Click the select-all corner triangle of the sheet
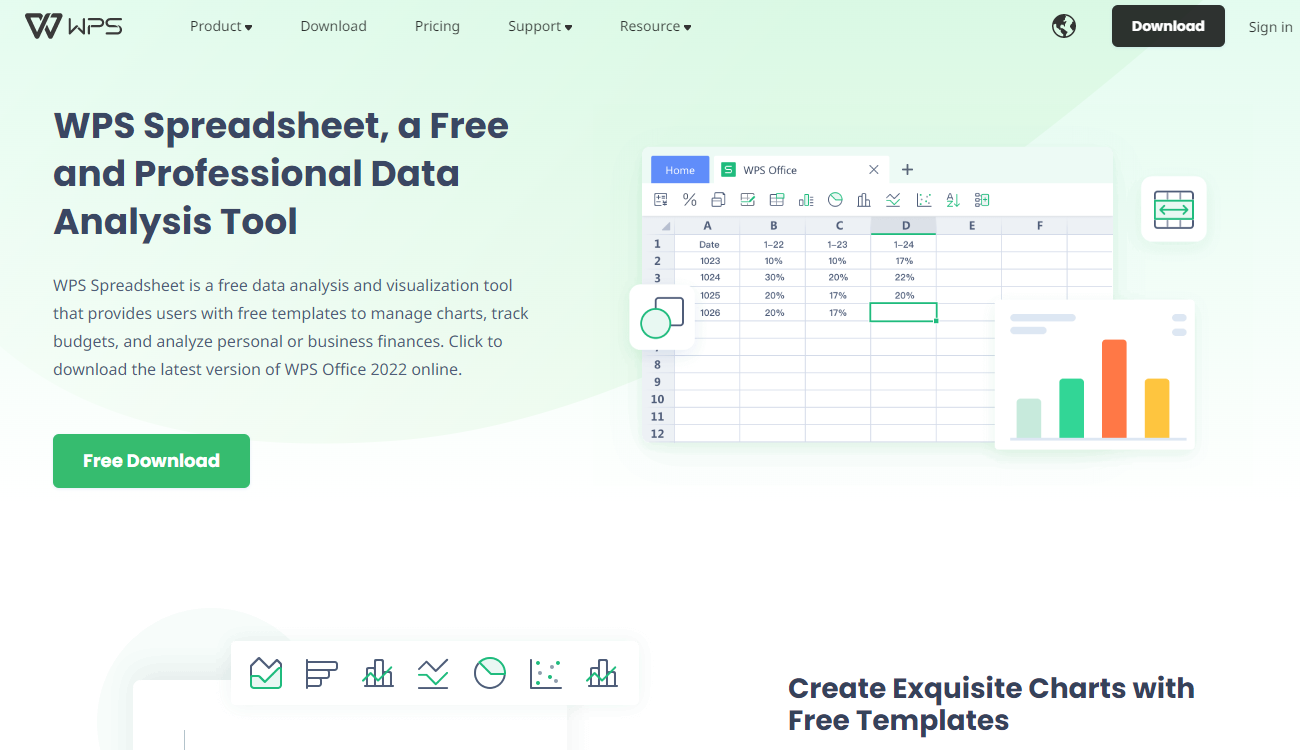This screenshot has height=750, width=1300. (x=666, y=226)
